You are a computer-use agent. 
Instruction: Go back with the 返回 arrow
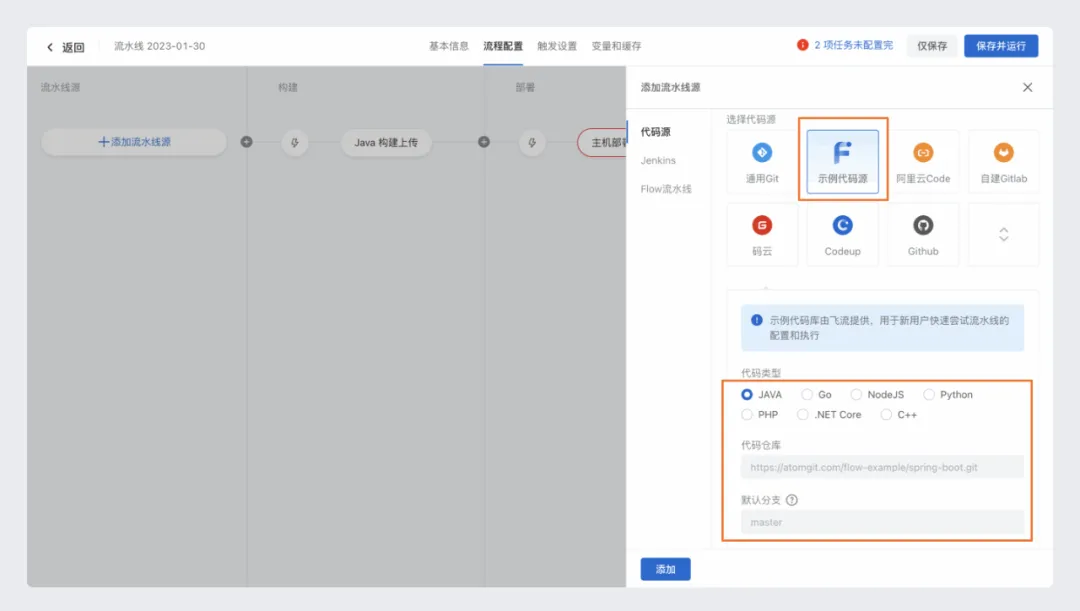(x=50, y=47)
